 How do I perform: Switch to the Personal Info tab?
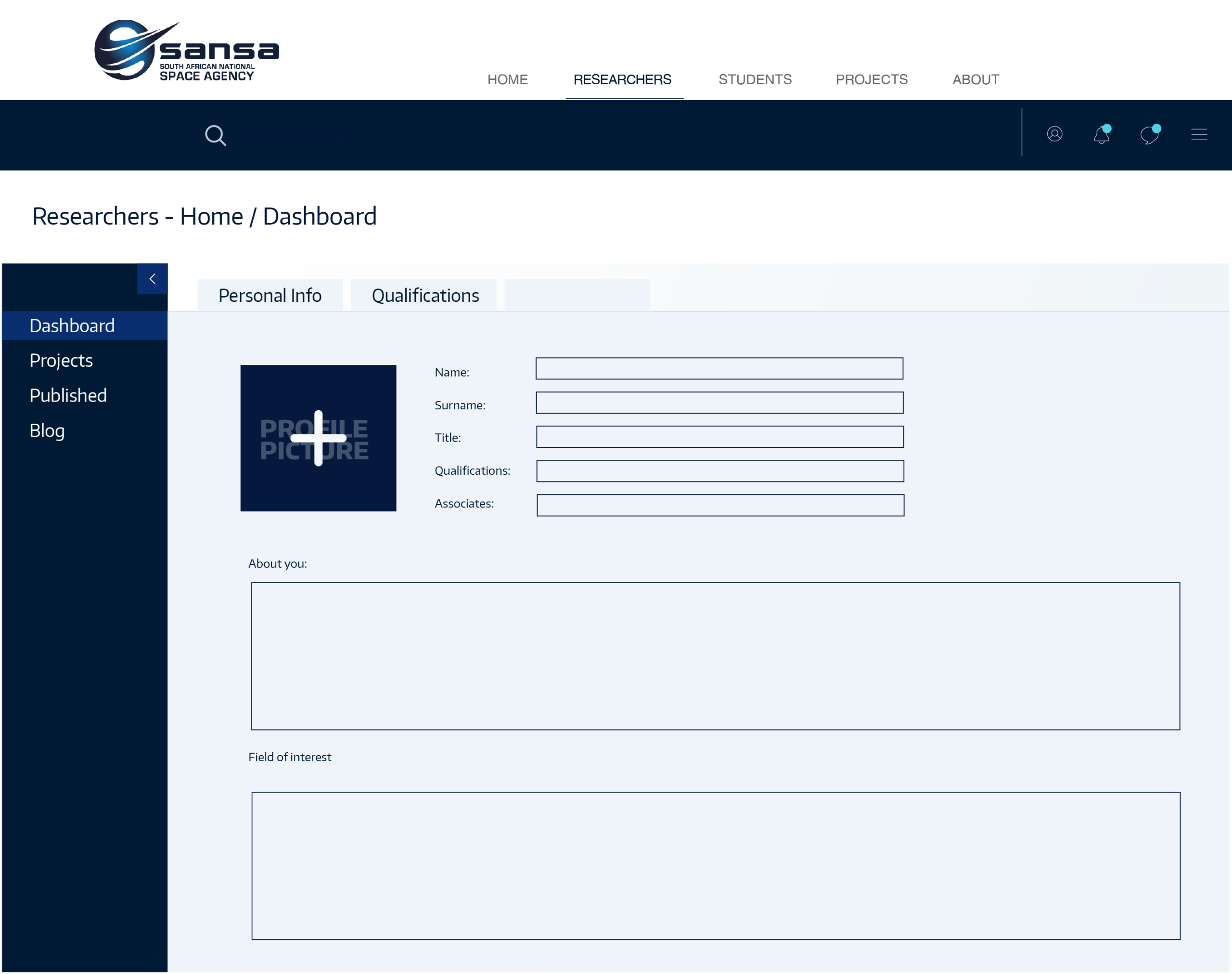(270, 296)
